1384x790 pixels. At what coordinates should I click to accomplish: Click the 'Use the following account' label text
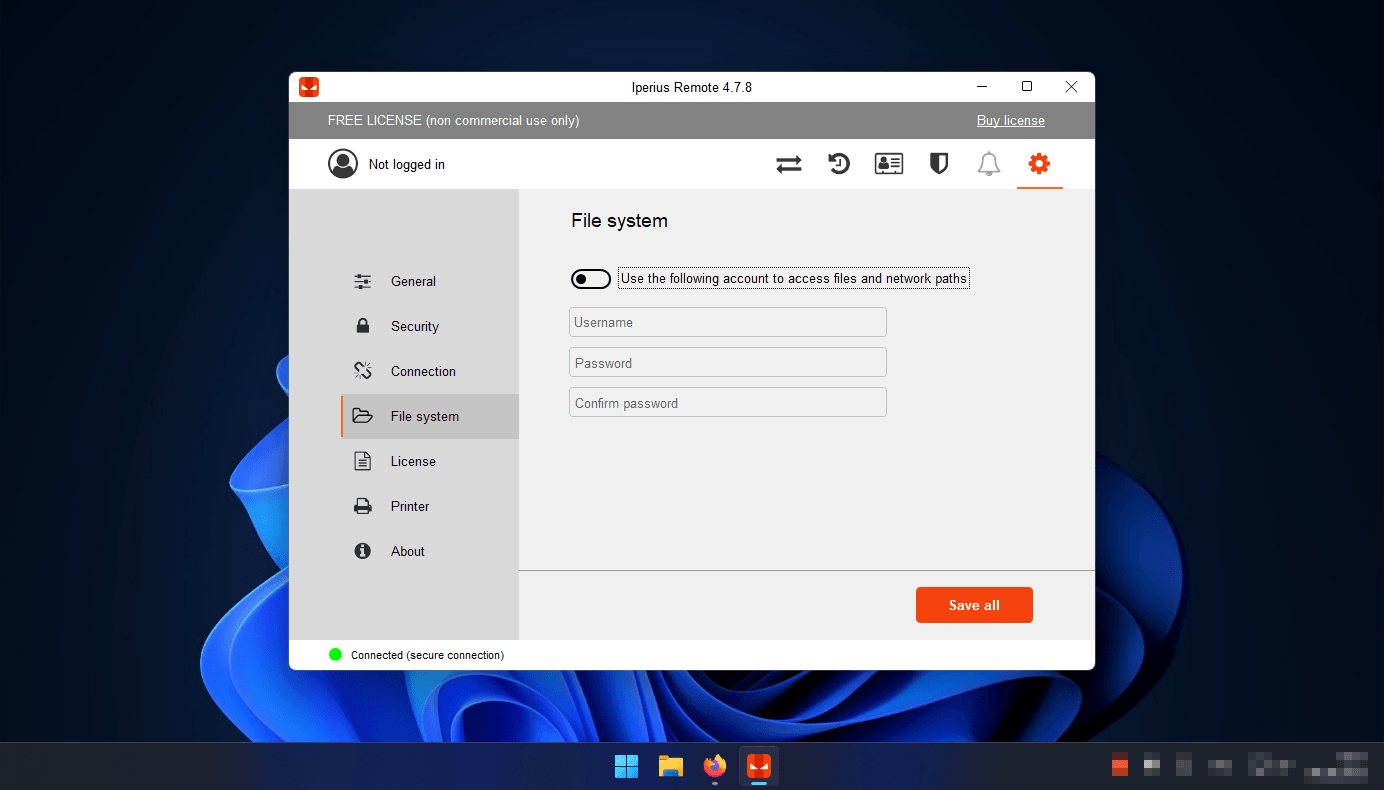pos(794,279)
